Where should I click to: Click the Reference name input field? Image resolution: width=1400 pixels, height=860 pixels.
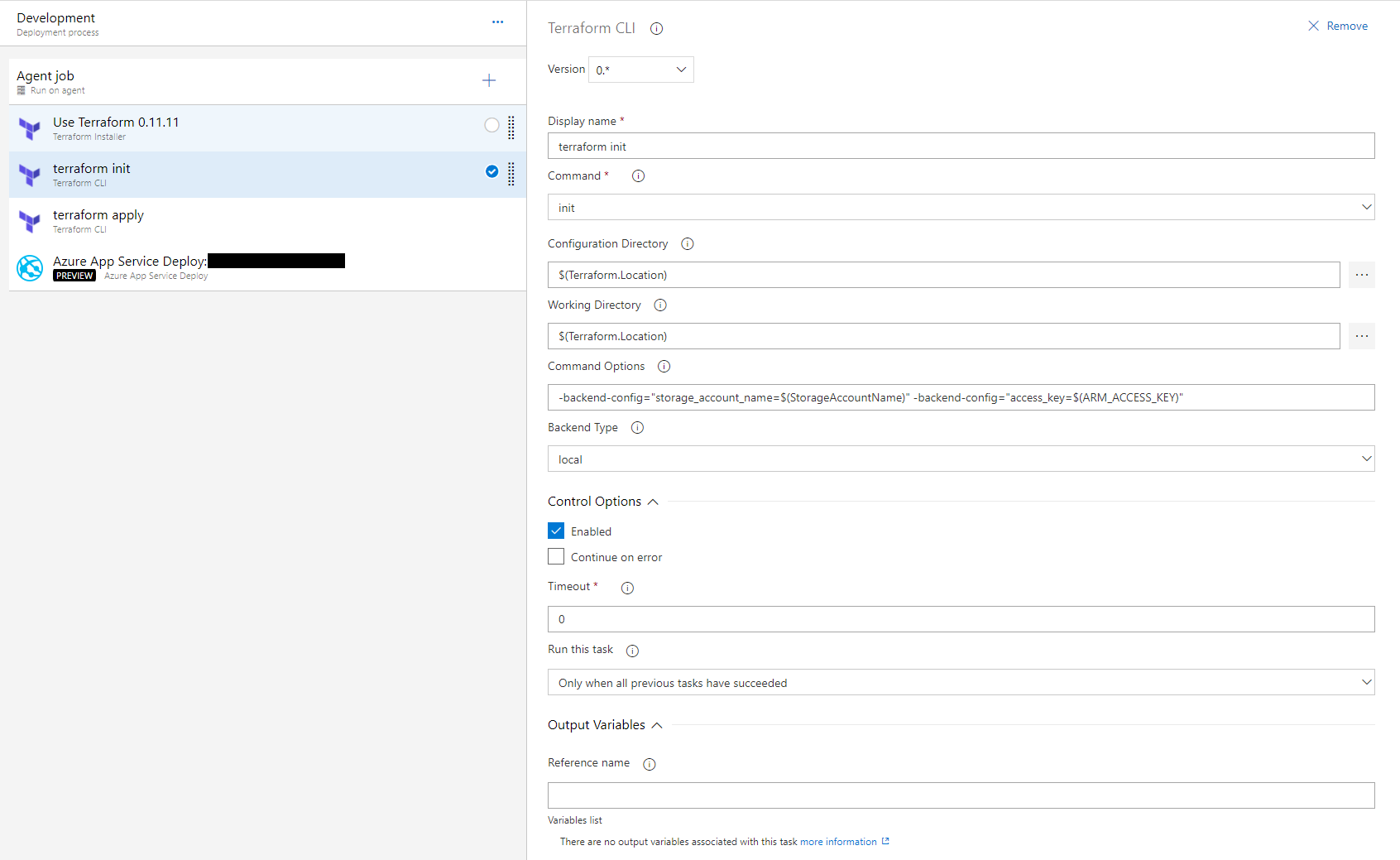point(961,795)
